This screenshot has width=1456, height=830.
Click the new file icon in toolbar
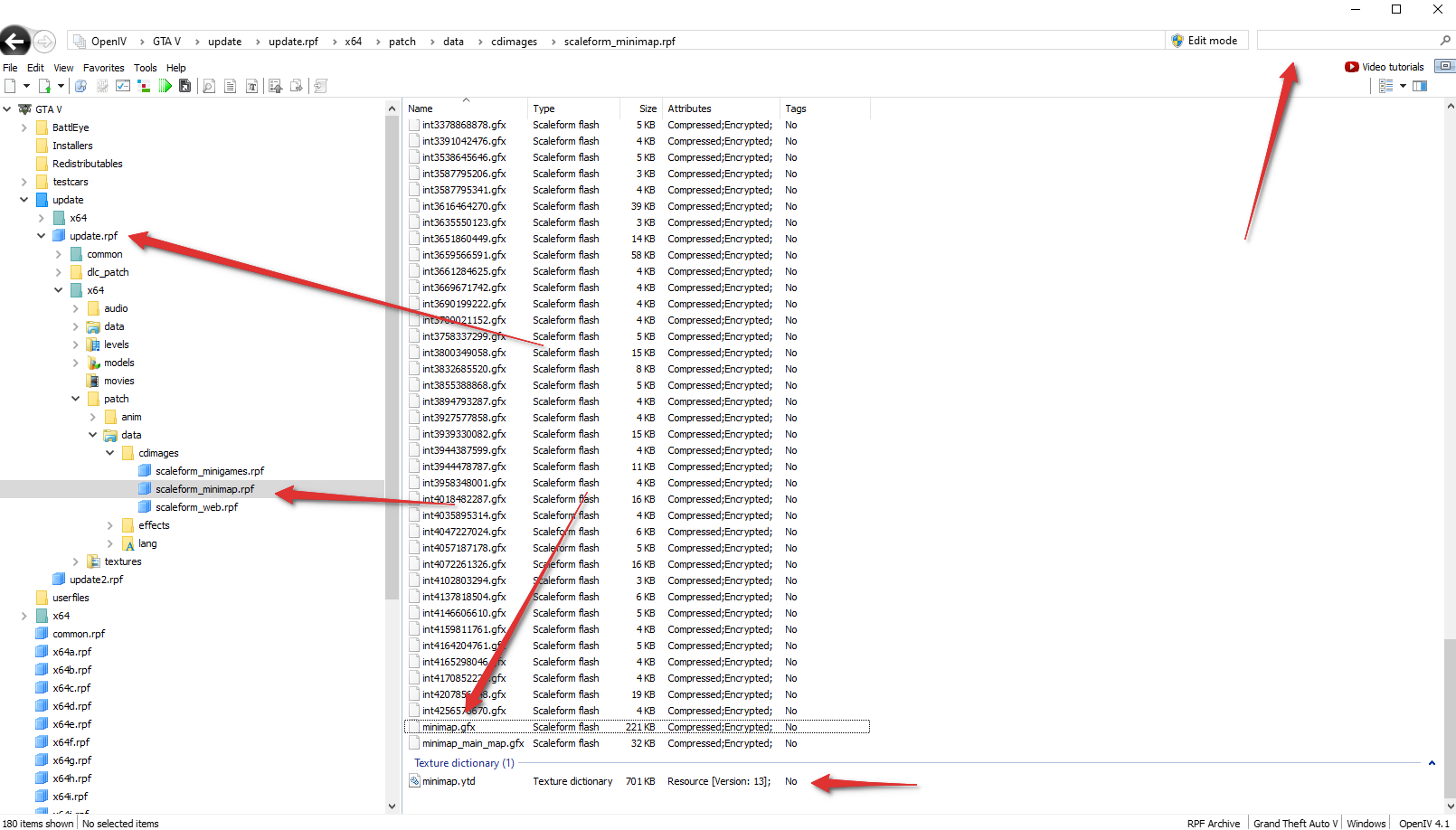(11, 86)
